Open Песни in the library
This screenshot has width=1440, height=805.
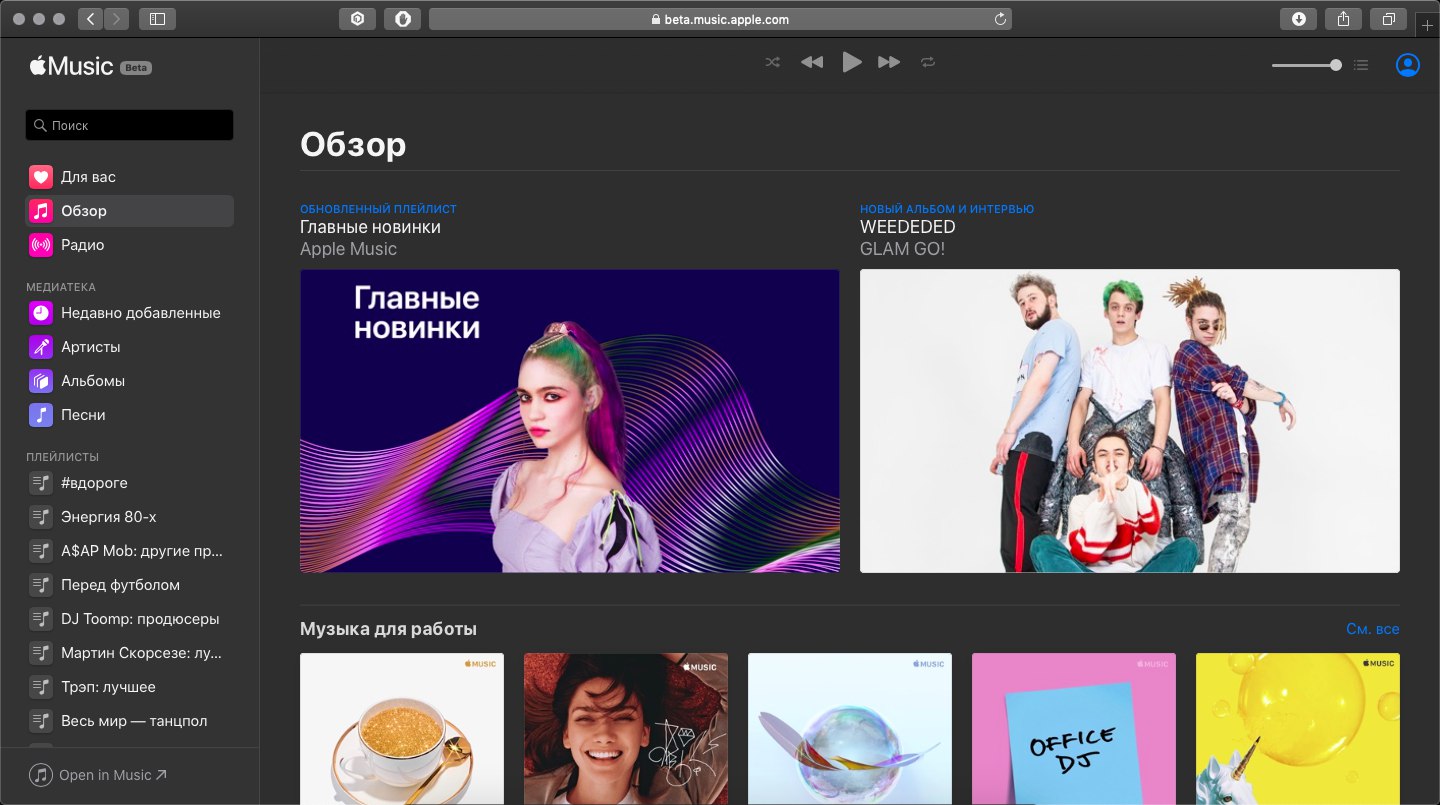click(x=129, y=415)
